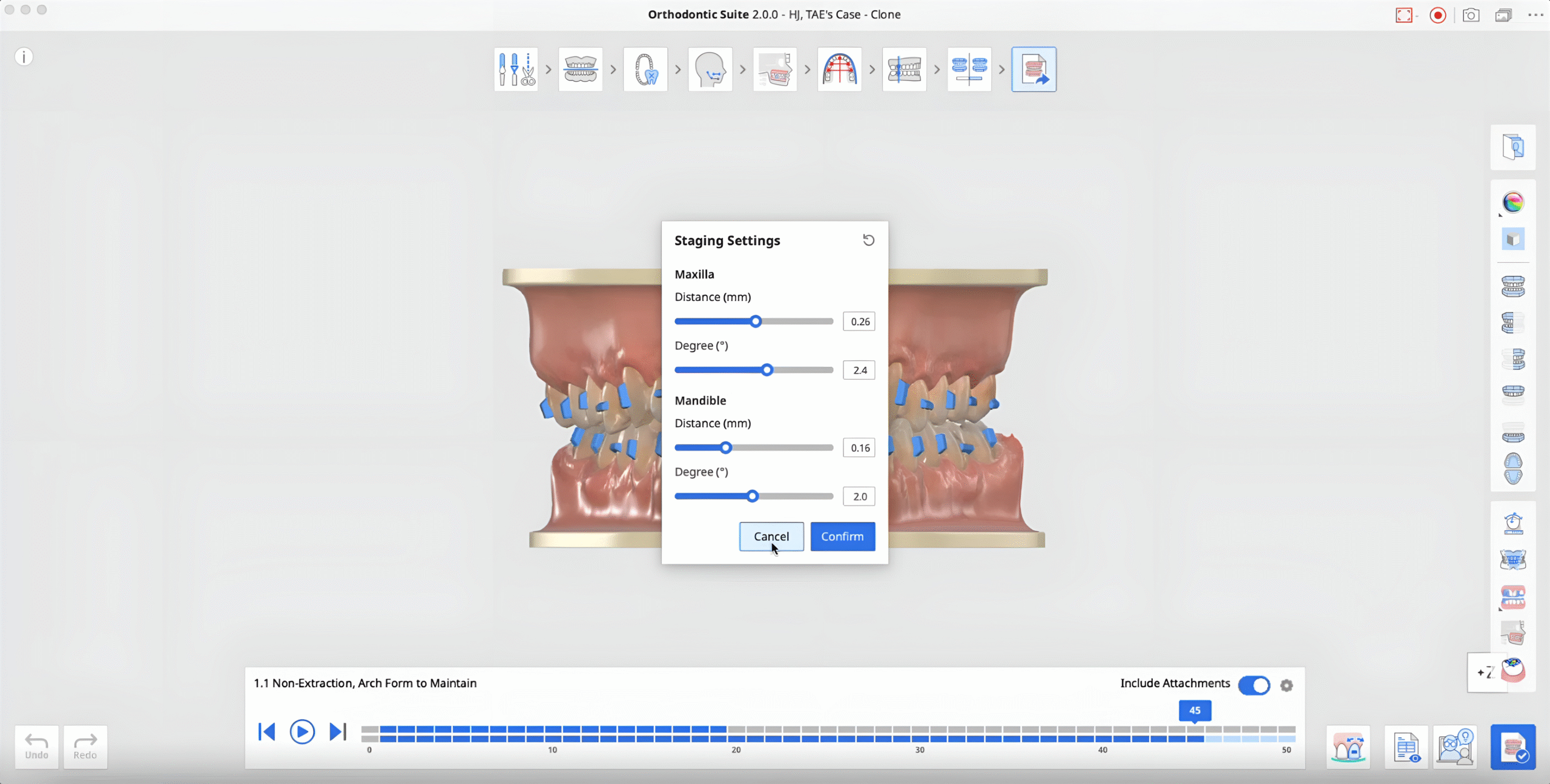The height and width of the screenshot is (784, 1550).
Task: Click the Cancel button
Action: [771, 536]
